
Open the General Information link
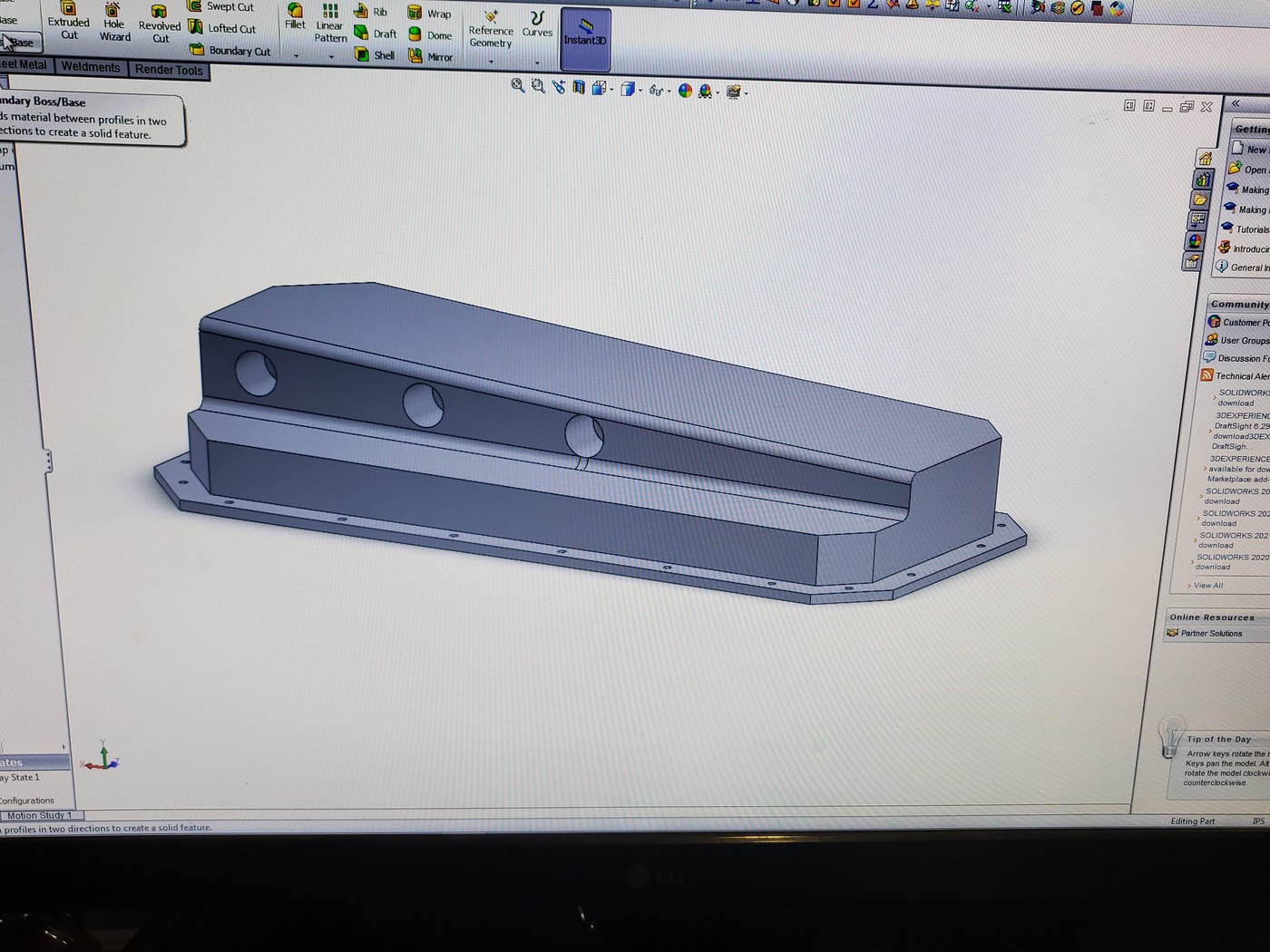[1243, 267]
